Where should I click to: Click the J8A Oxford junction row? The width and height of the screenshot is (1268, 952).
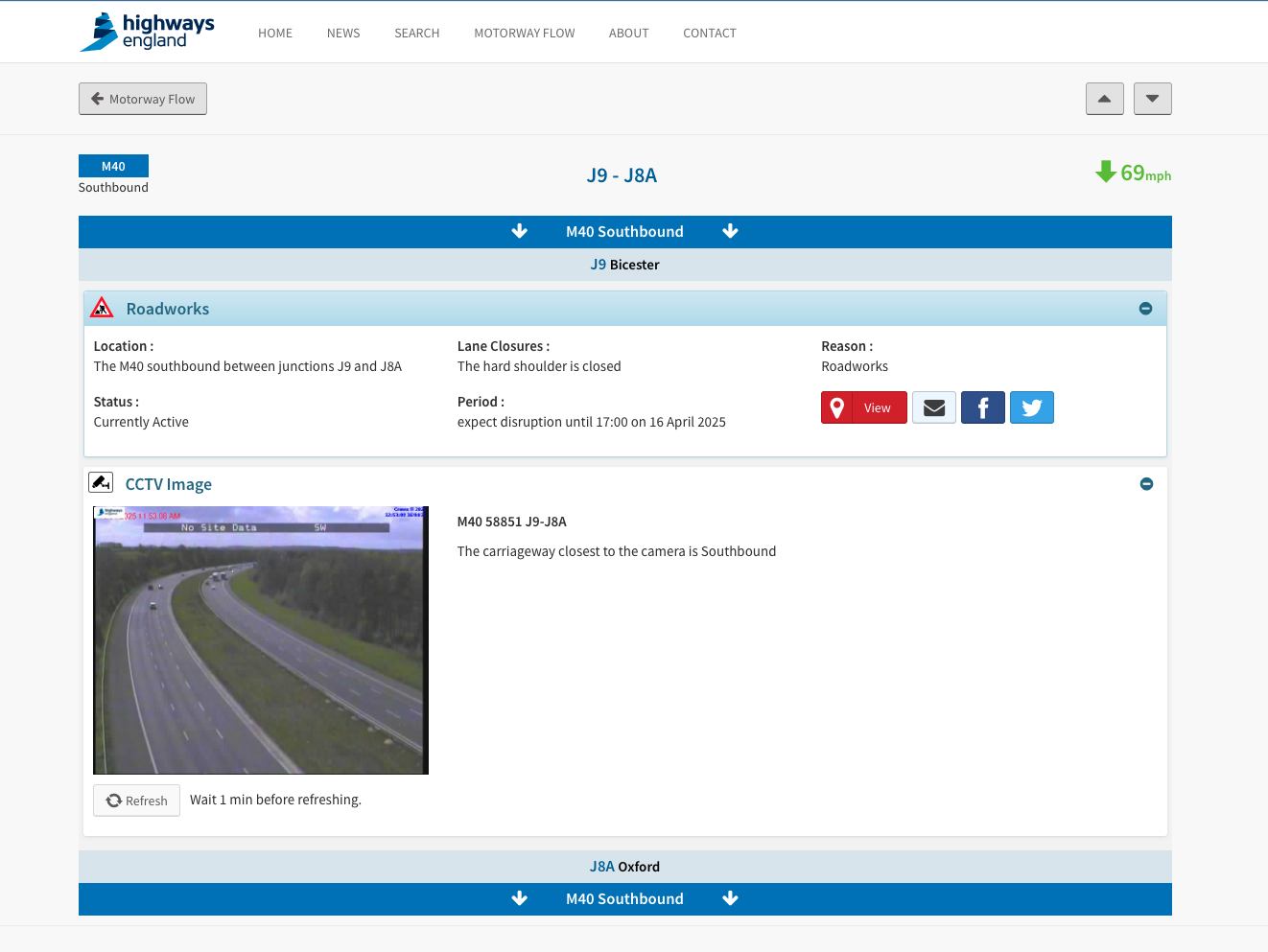point(625,867)
